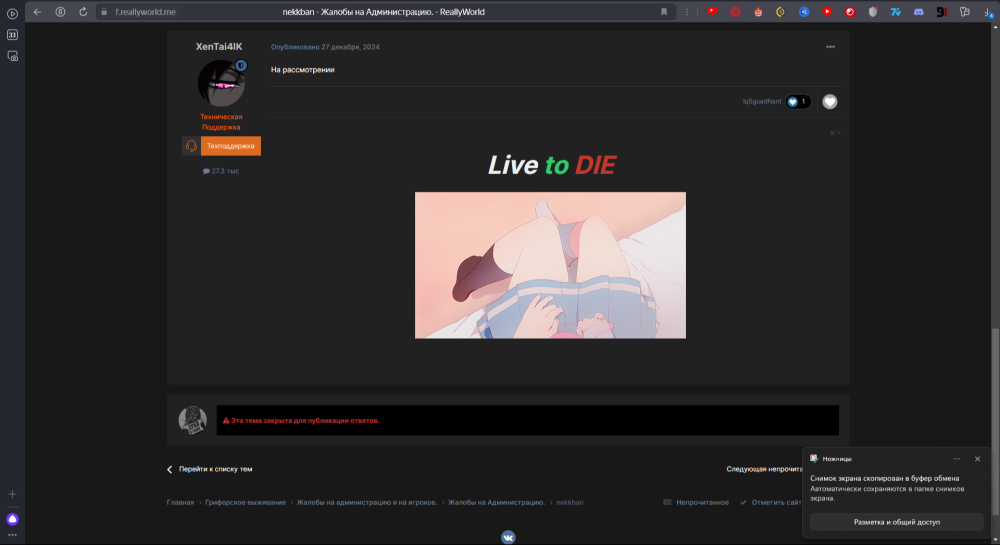This screenshot has width=1000, height=545.
Task: Collapse the signature with small x toggle
Action: pyautogui.click(x=835, y=133)
